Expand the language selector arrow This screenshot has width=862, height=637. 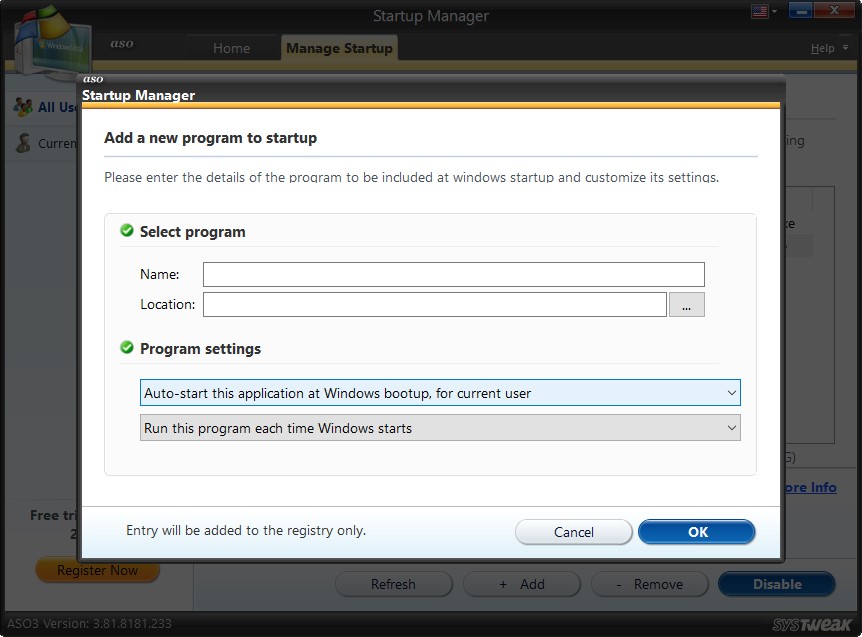773,9
